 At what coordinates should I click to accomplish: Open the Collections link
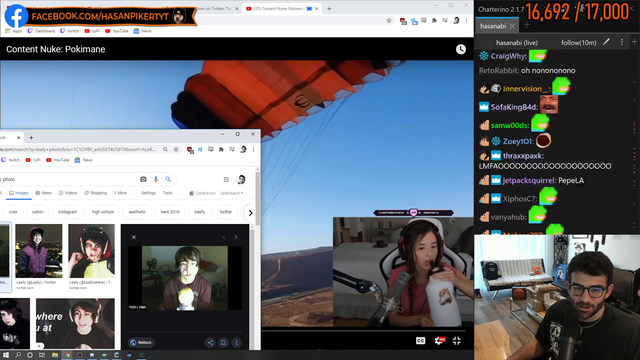pyautogui.click(x=202, y=193)
